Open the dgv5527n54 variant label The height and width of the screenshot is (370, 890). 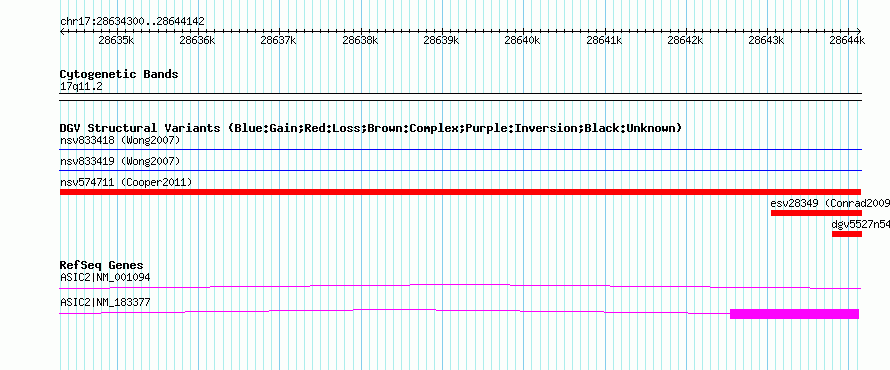click(860, 224)
